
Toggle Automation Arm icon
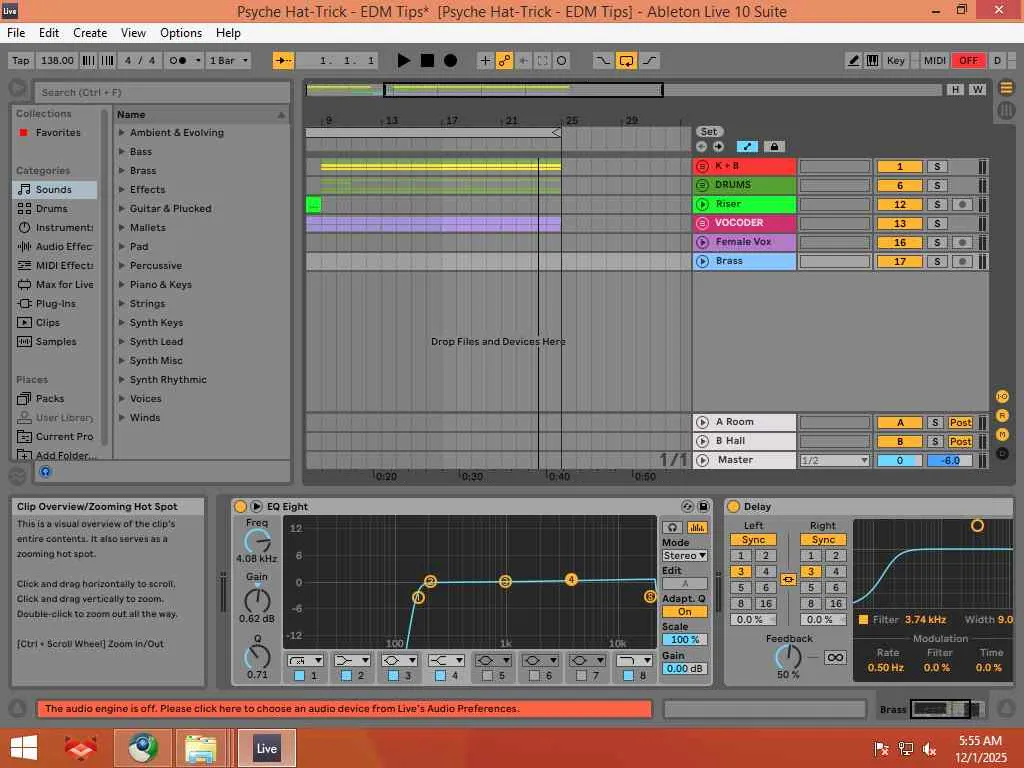tap(504, 61)
